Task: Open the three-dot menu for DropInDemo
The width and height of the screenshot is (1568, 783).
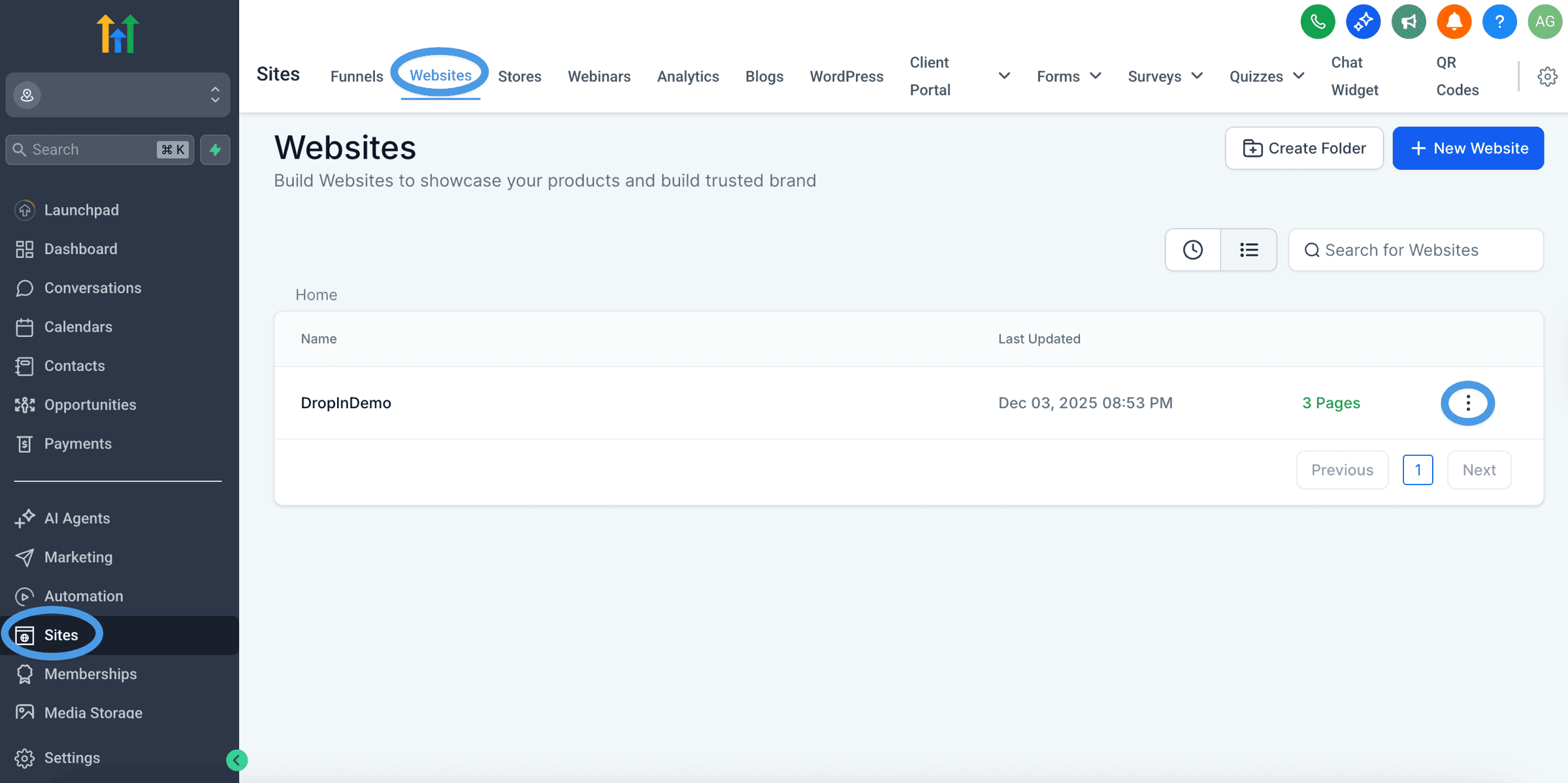Action: click(1468, 403)
